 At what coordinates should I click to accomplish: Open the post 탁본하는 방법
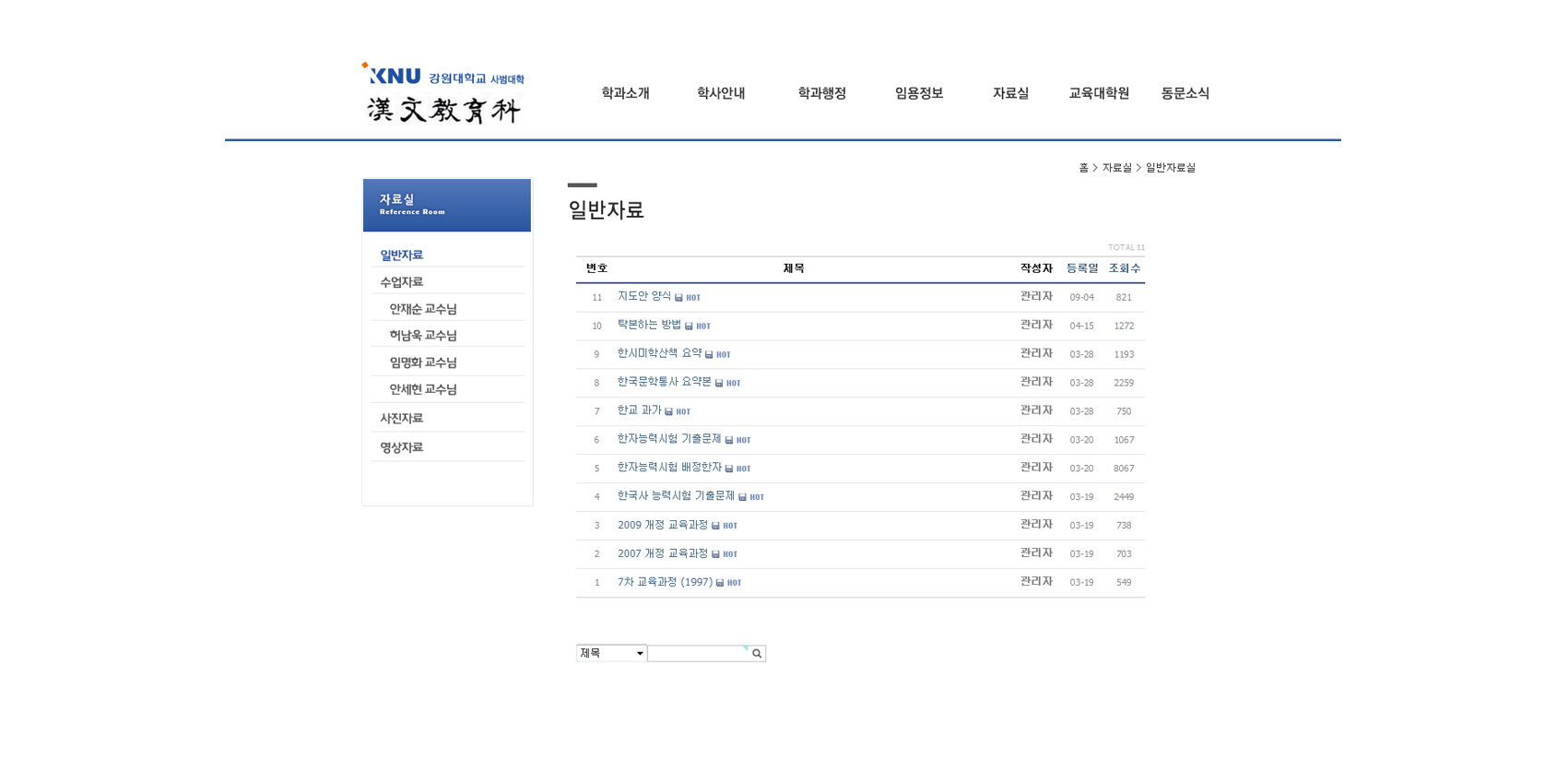(x=649, y=325)
